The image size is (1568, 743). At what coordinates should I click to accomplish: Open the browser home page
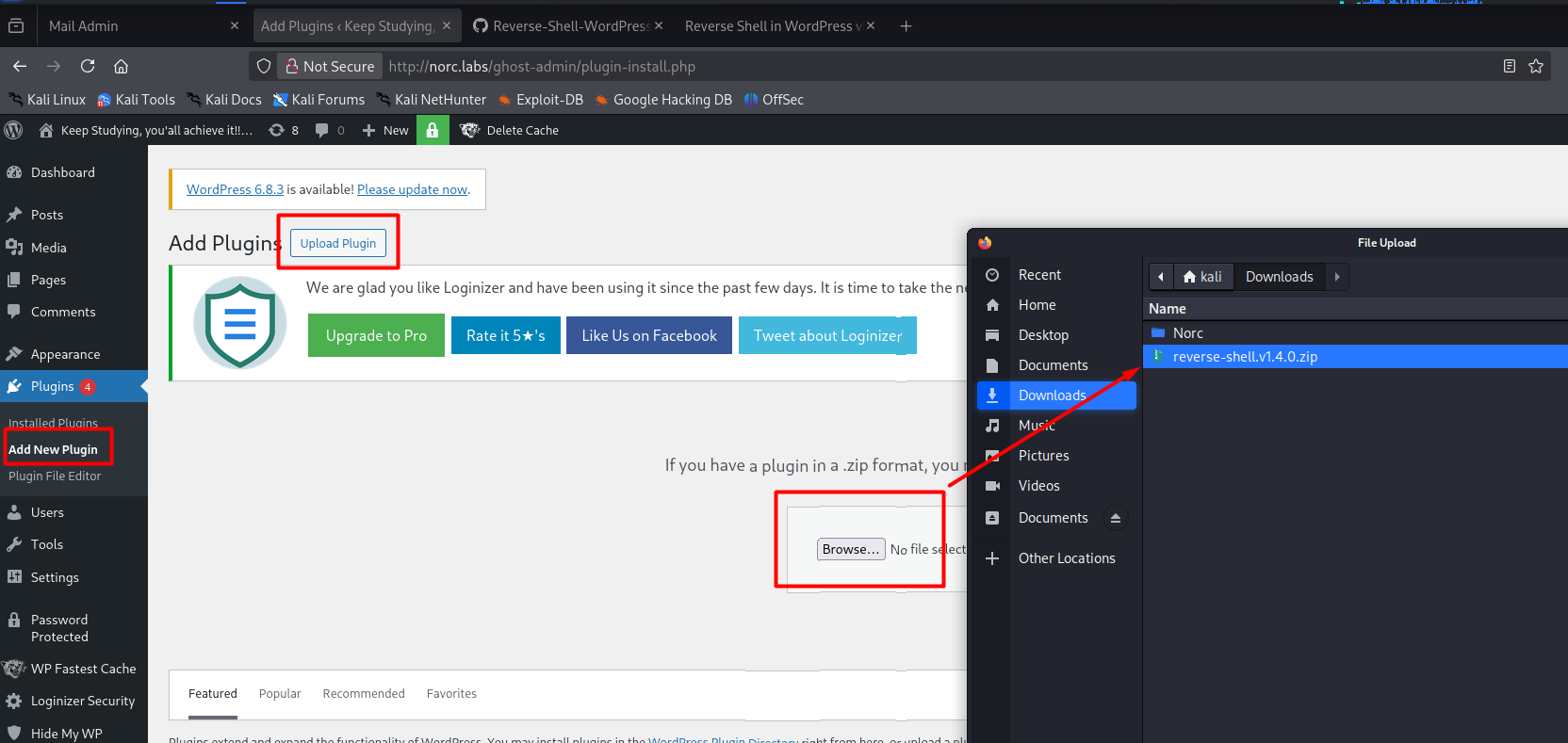121,66
